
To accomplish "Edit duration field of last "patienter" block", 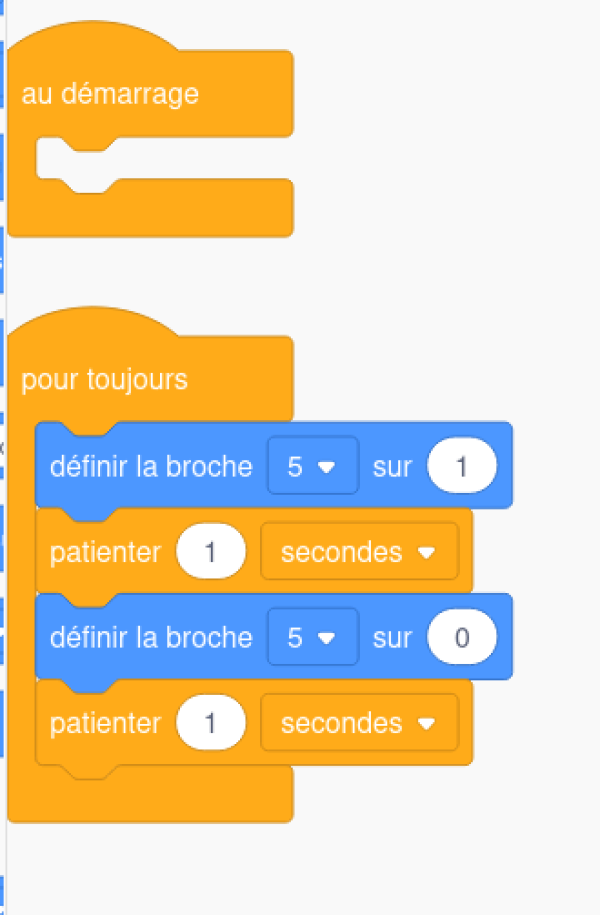I will 211,723.
